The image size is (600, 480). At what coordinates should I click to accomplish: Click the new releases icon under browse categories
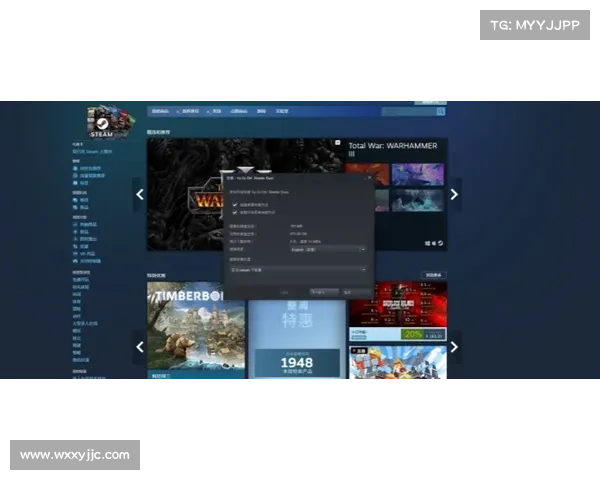[75, 232]
